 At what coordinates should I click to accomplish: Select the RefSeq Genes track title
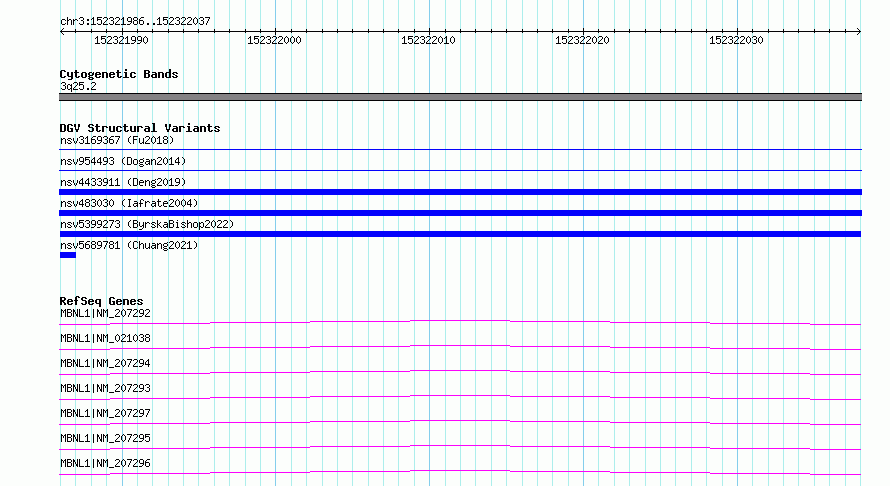tap(102, 301)
